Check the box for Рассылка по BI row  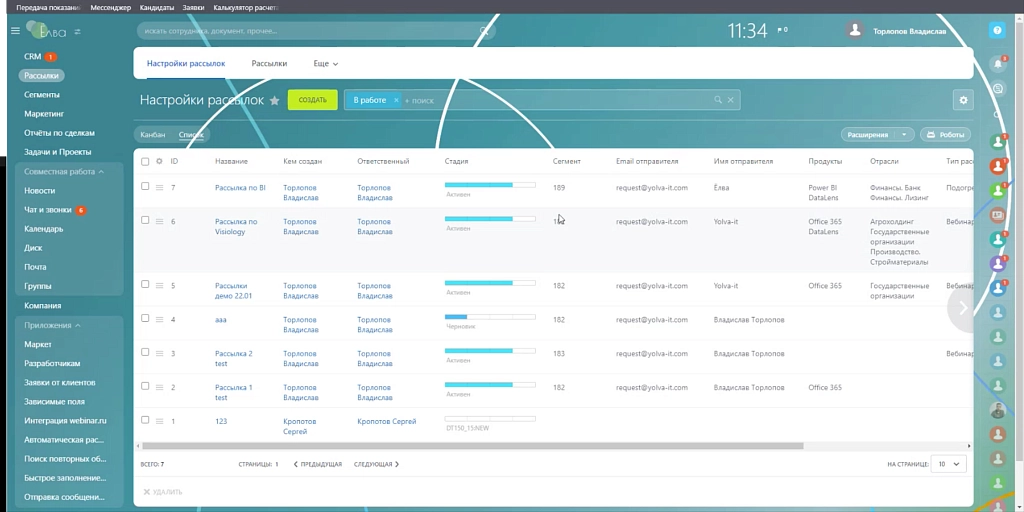(x=145, y=186)
